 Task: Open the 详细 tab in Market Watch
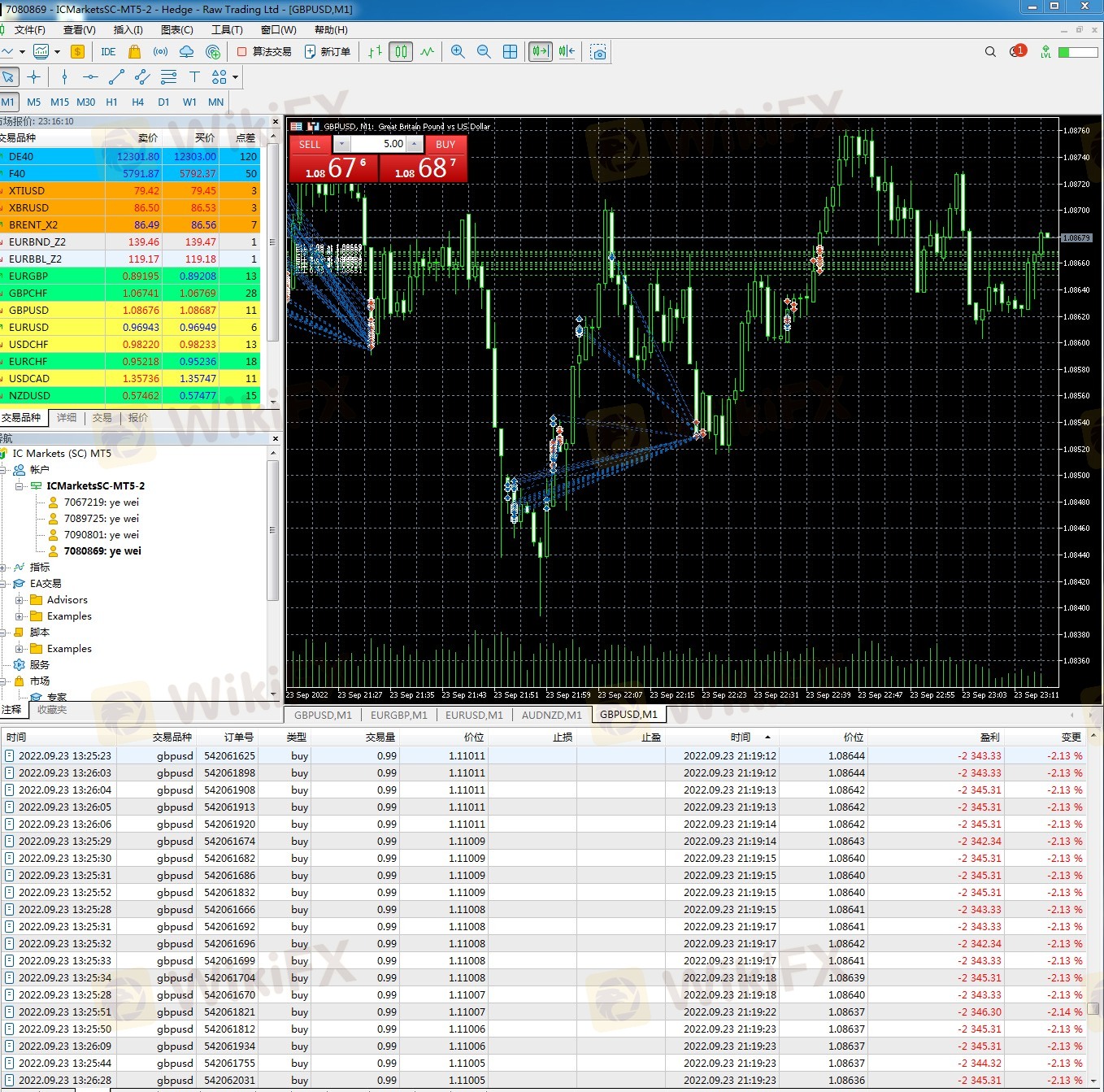[67, 417]
